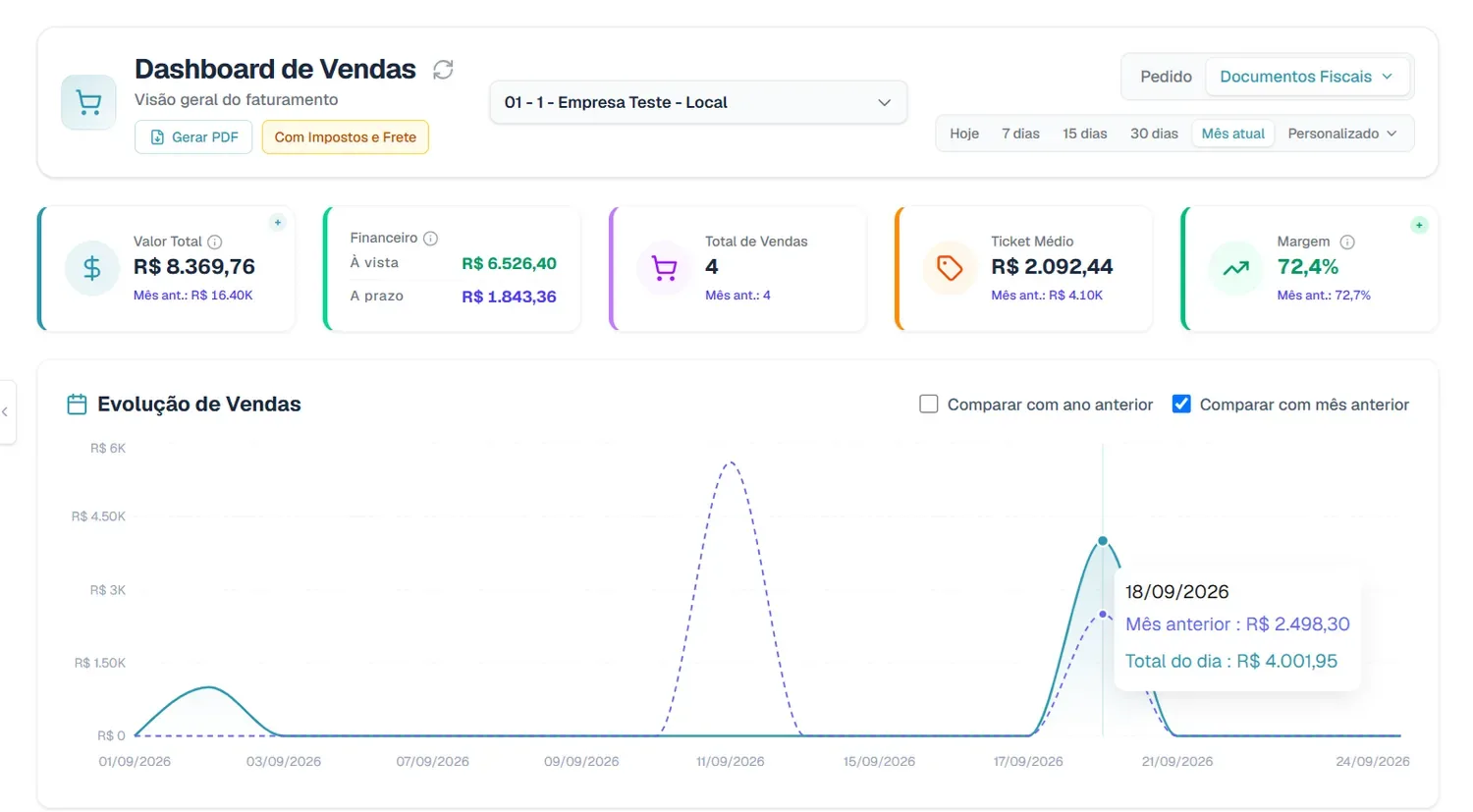Image resolution: width=1473 pixels, height=812 pixels.
Task: Click the teal data point on 18/09 chart peak
Action: [1103, 541]
